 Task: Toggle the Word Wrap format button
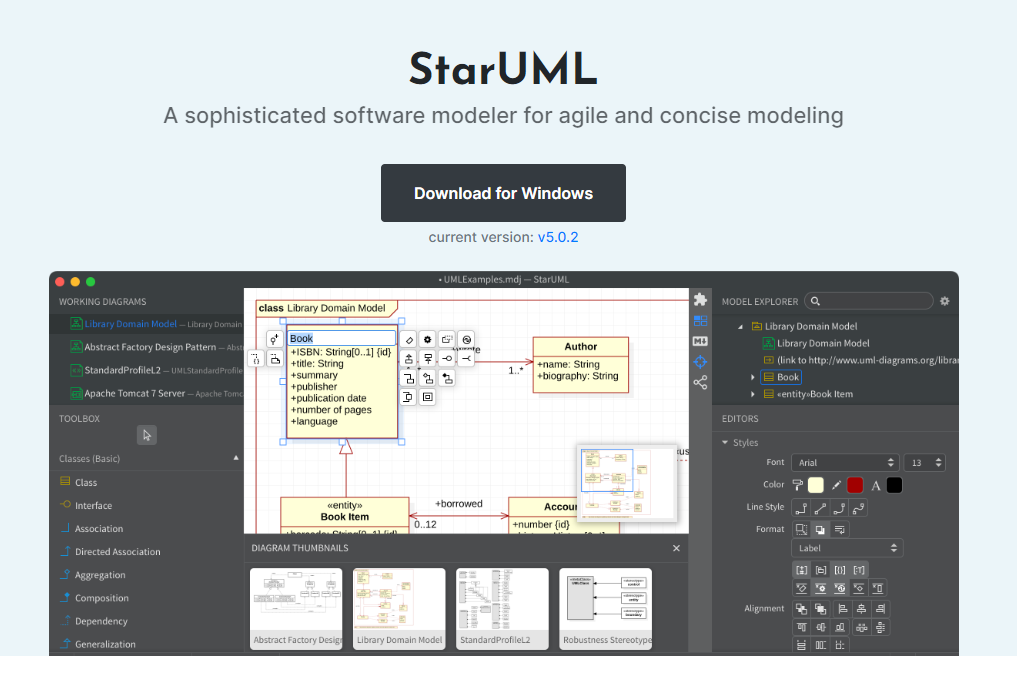[839, 530]
